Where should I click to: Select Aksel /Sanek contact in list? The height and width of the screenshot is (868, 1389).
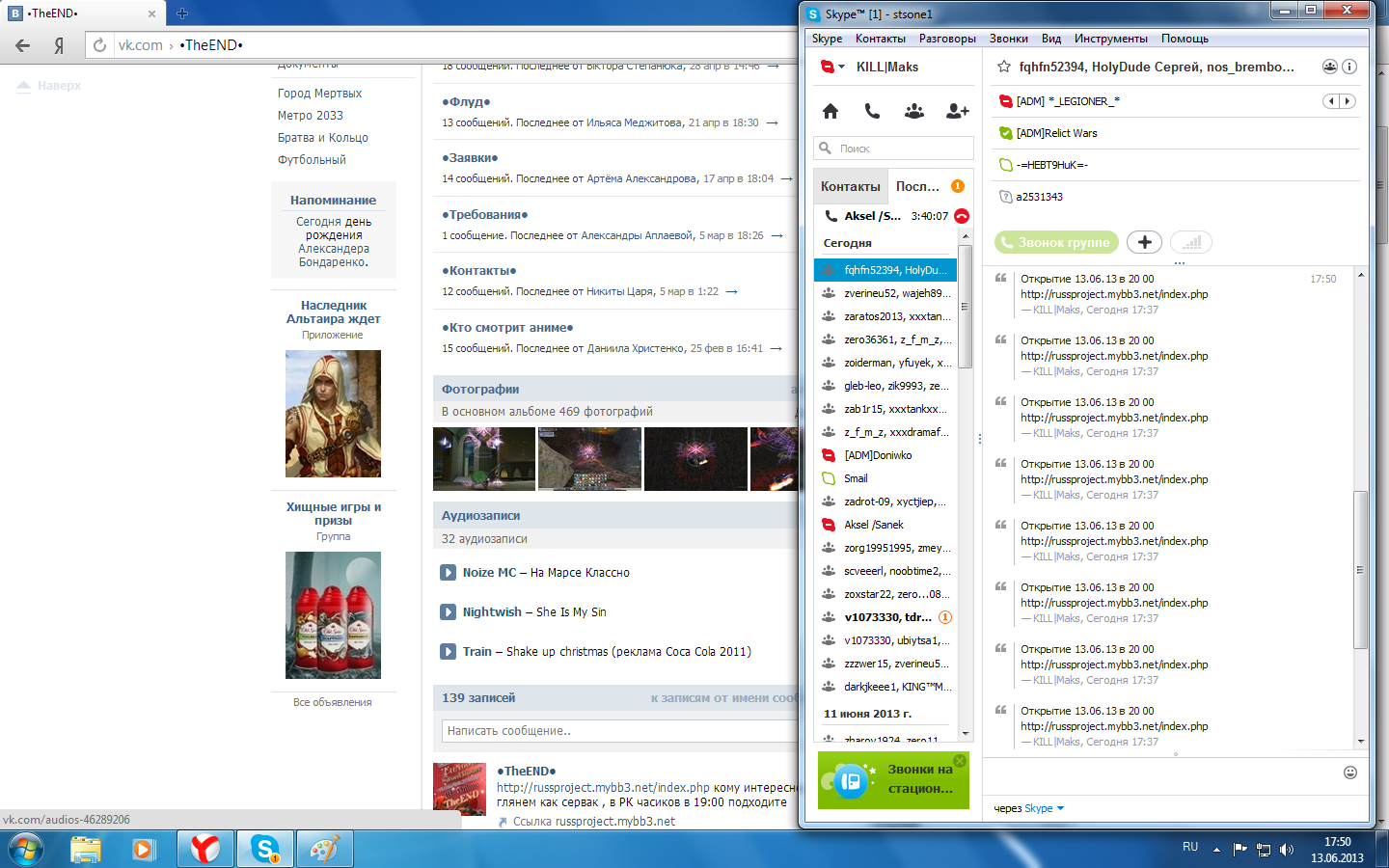point(885,525)
